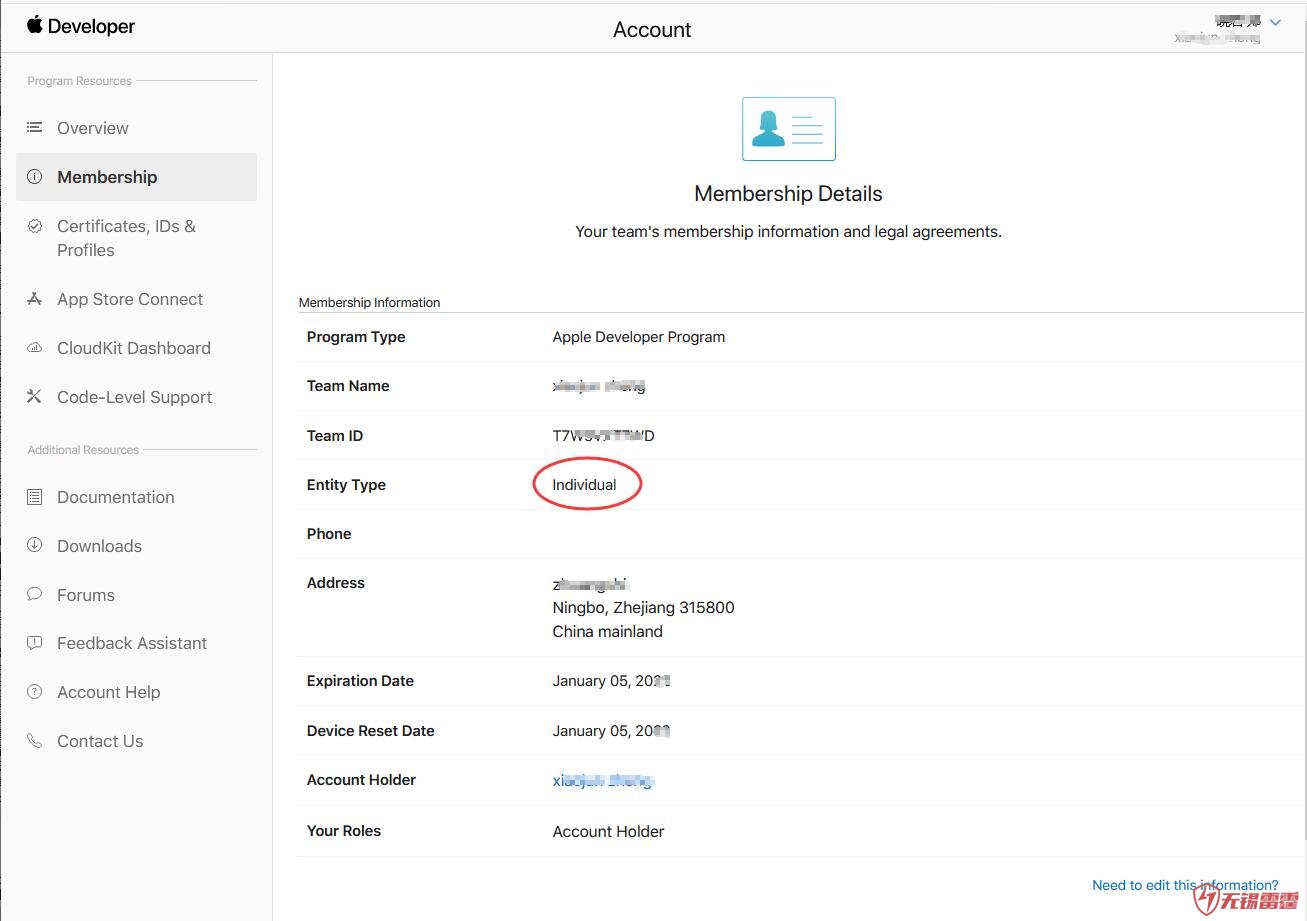Open the Contact Us page
Viewport: 1307px width, 921px height.
100,741
